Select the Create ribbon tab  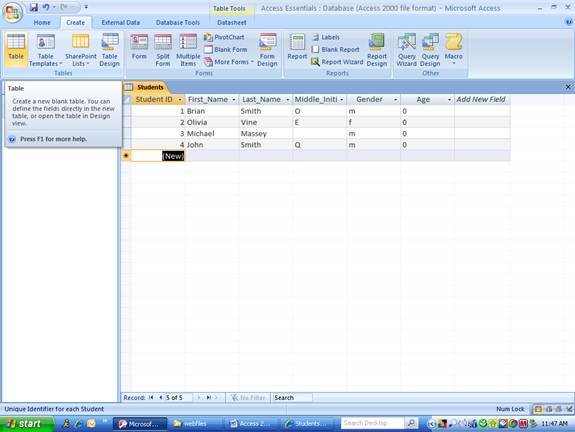75,23
